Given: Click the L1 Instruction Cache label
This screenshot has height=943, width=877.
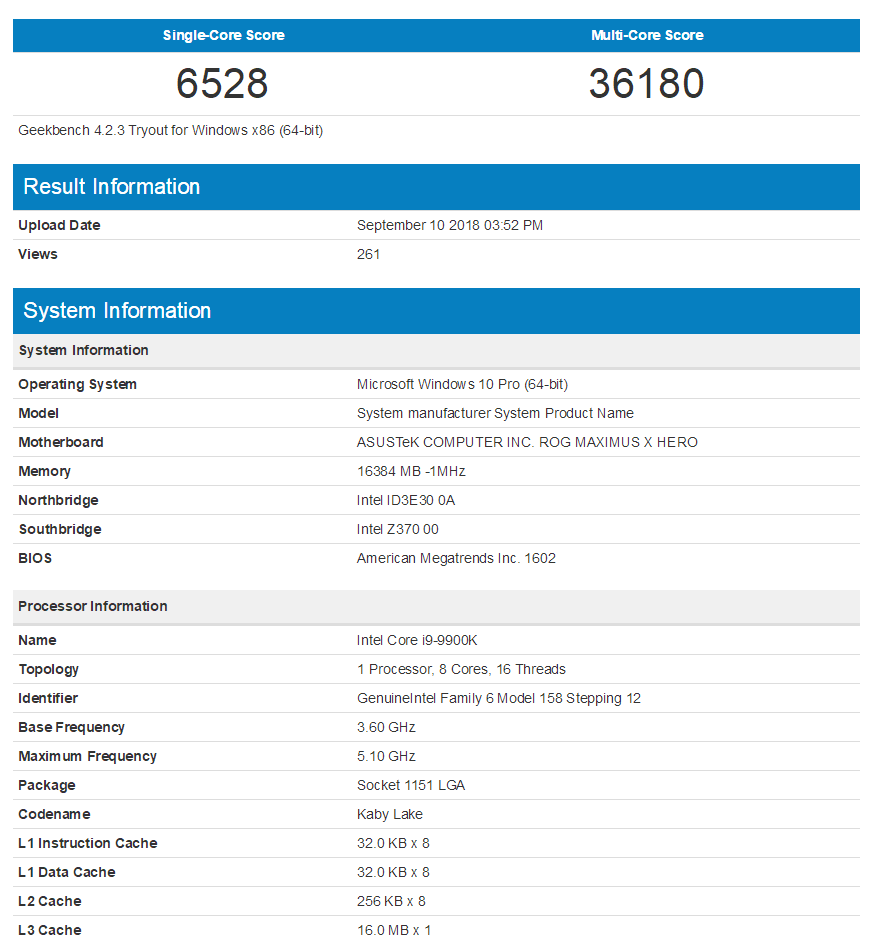Looking at the screenshot, I should 87,844.
